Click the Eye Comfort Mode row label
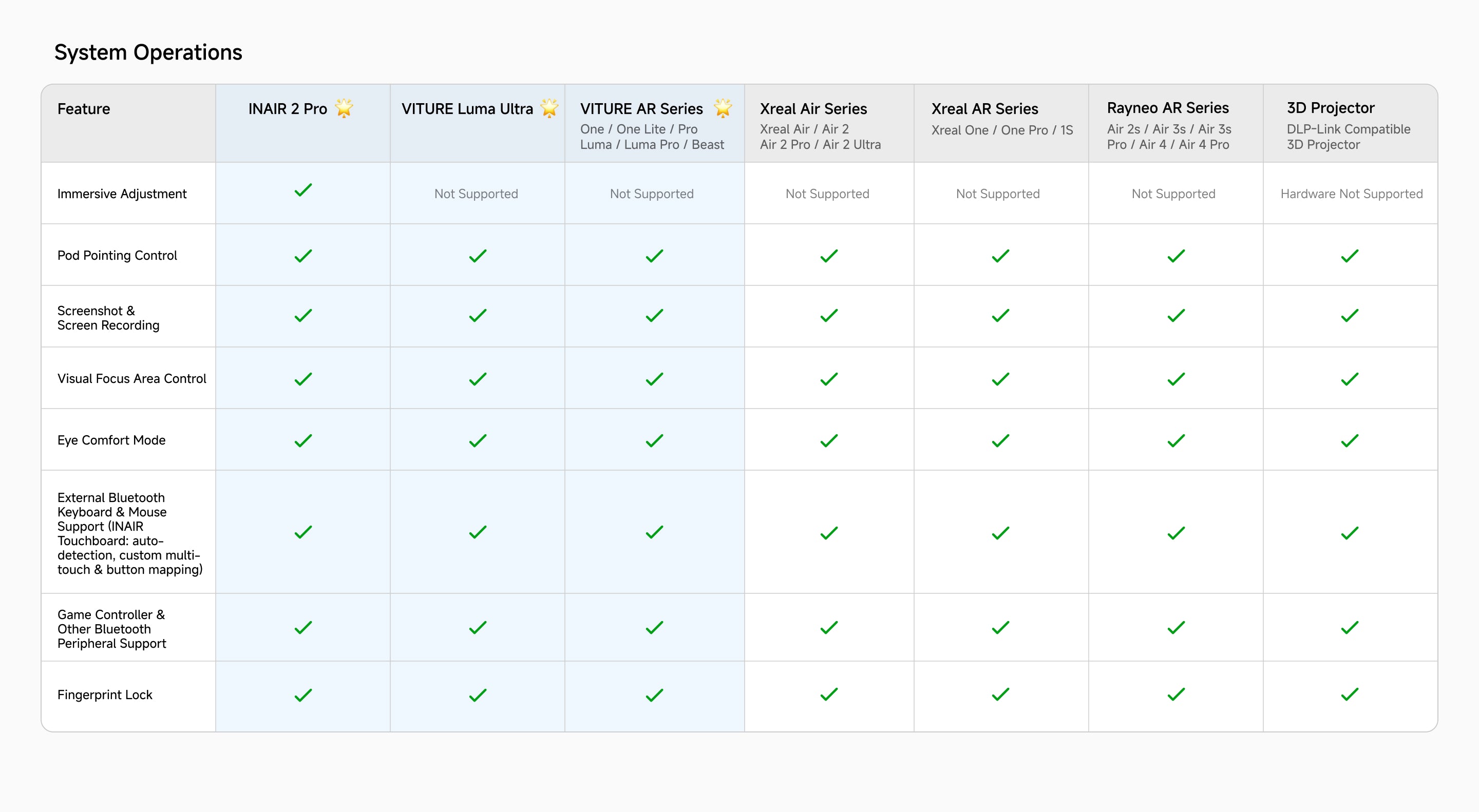The height and width of the screenshot is (812, 1479). pyautogui.click(x=111, y=440)
